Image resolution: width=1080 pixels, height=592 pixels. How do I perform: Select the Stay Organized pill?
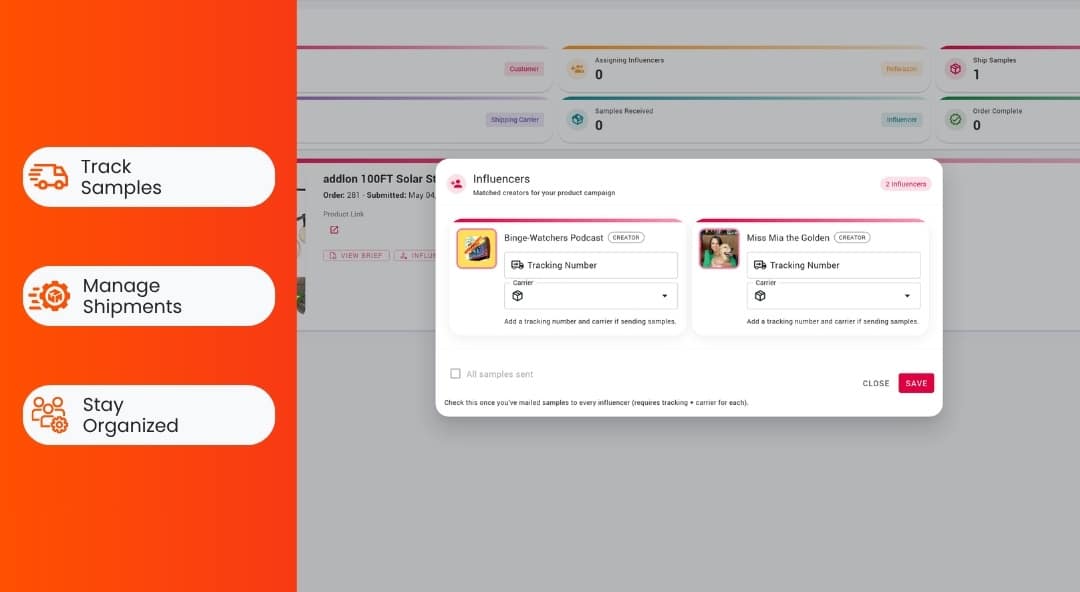point(149,415)
